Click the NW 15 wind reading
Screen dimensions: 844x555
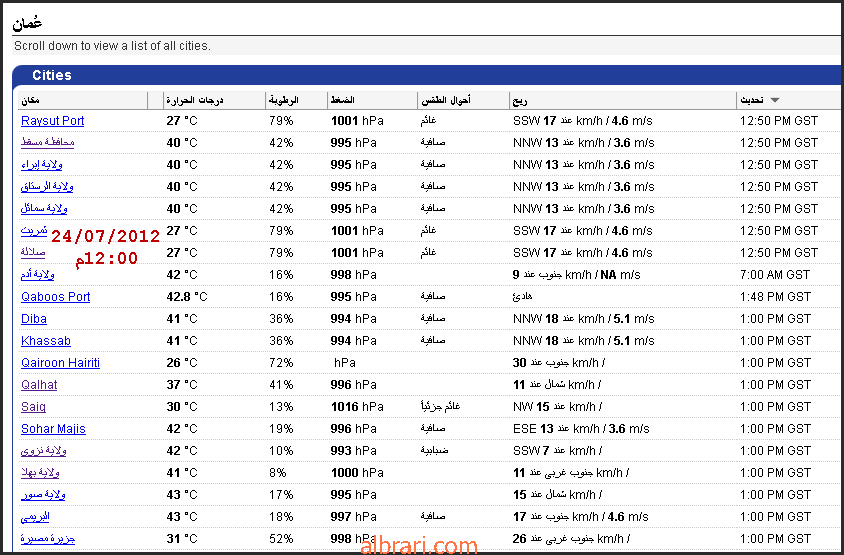click(x=558, y=407)
